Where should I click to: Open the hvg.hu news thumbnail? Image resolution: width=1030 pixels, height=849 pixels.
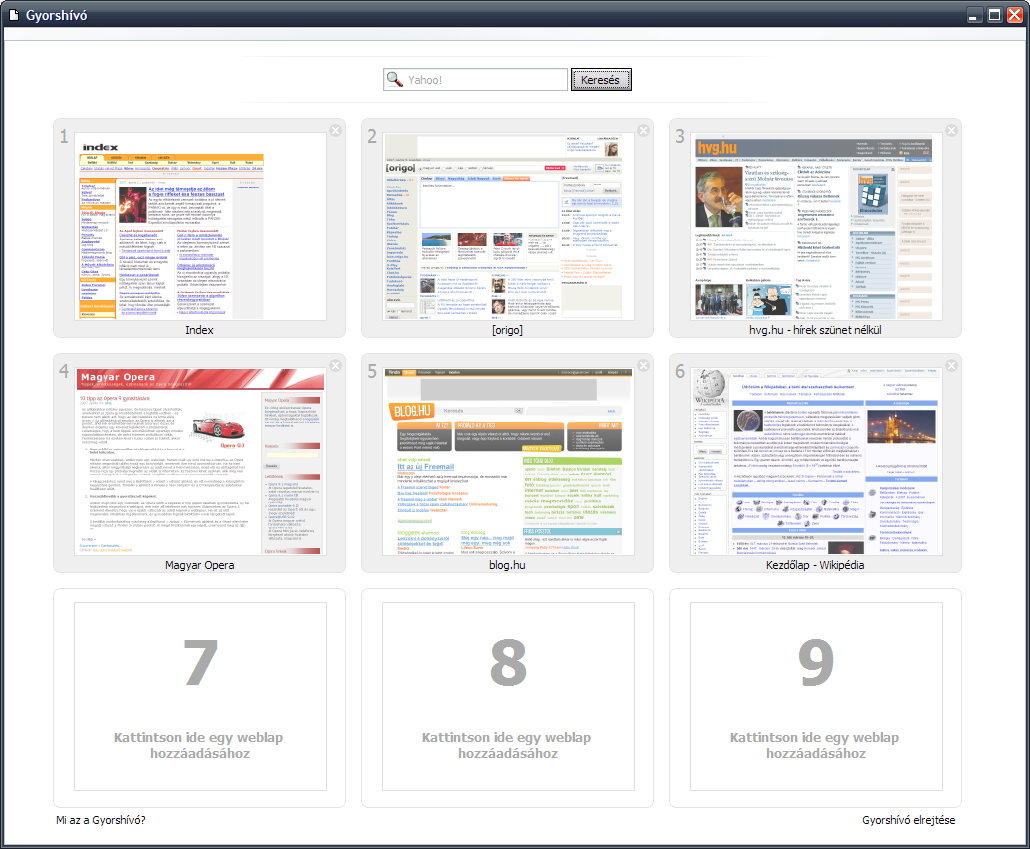816,226
